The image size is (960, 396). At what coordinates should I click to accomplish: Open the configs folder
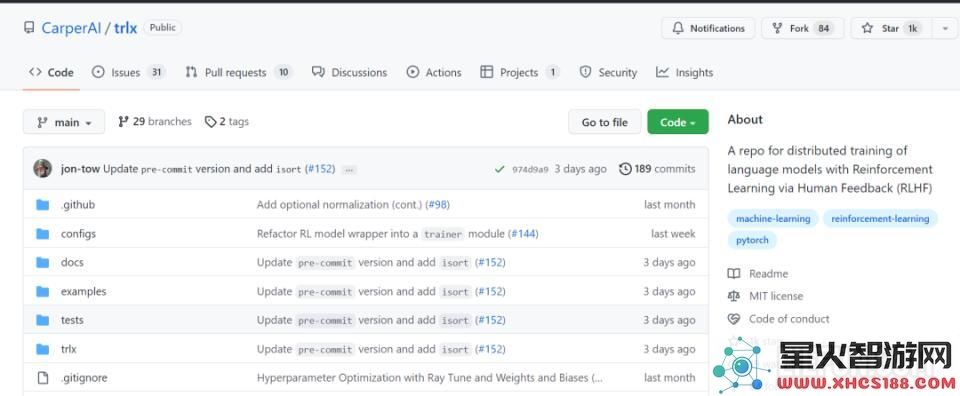tap(78, 234)
